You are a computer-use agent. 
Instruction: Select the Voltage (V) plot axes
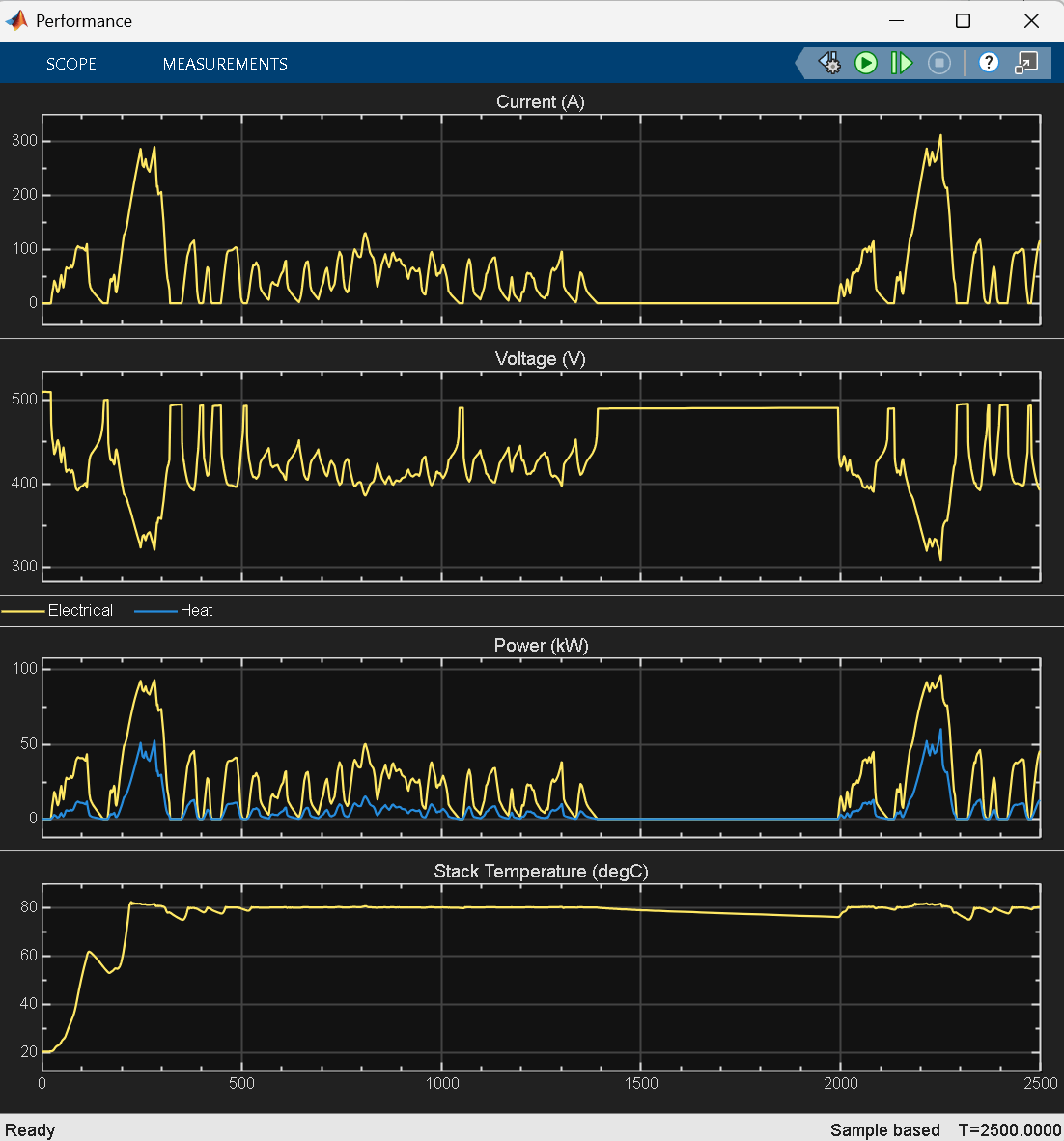541,477
